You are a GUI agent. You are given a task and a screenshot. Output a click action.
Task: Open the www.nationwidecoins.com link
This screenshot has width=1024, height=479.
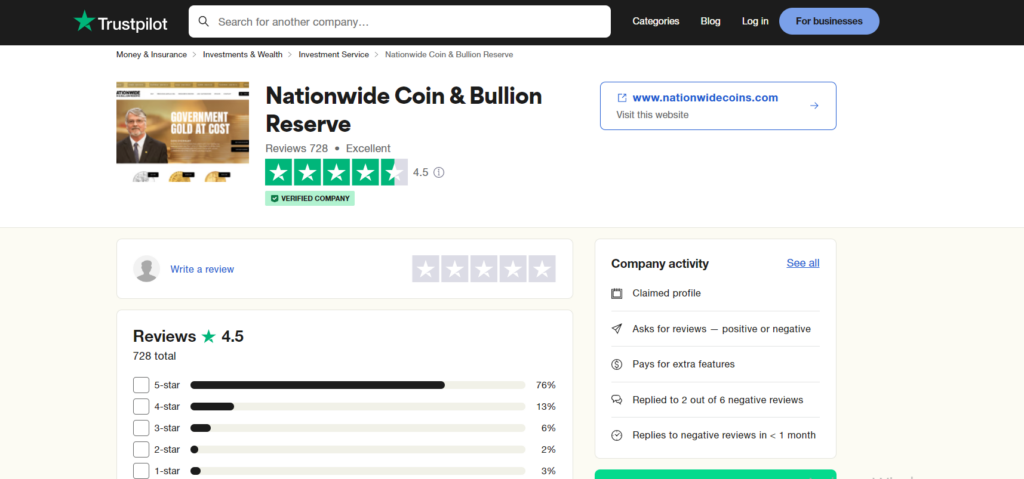coord(705,98)
